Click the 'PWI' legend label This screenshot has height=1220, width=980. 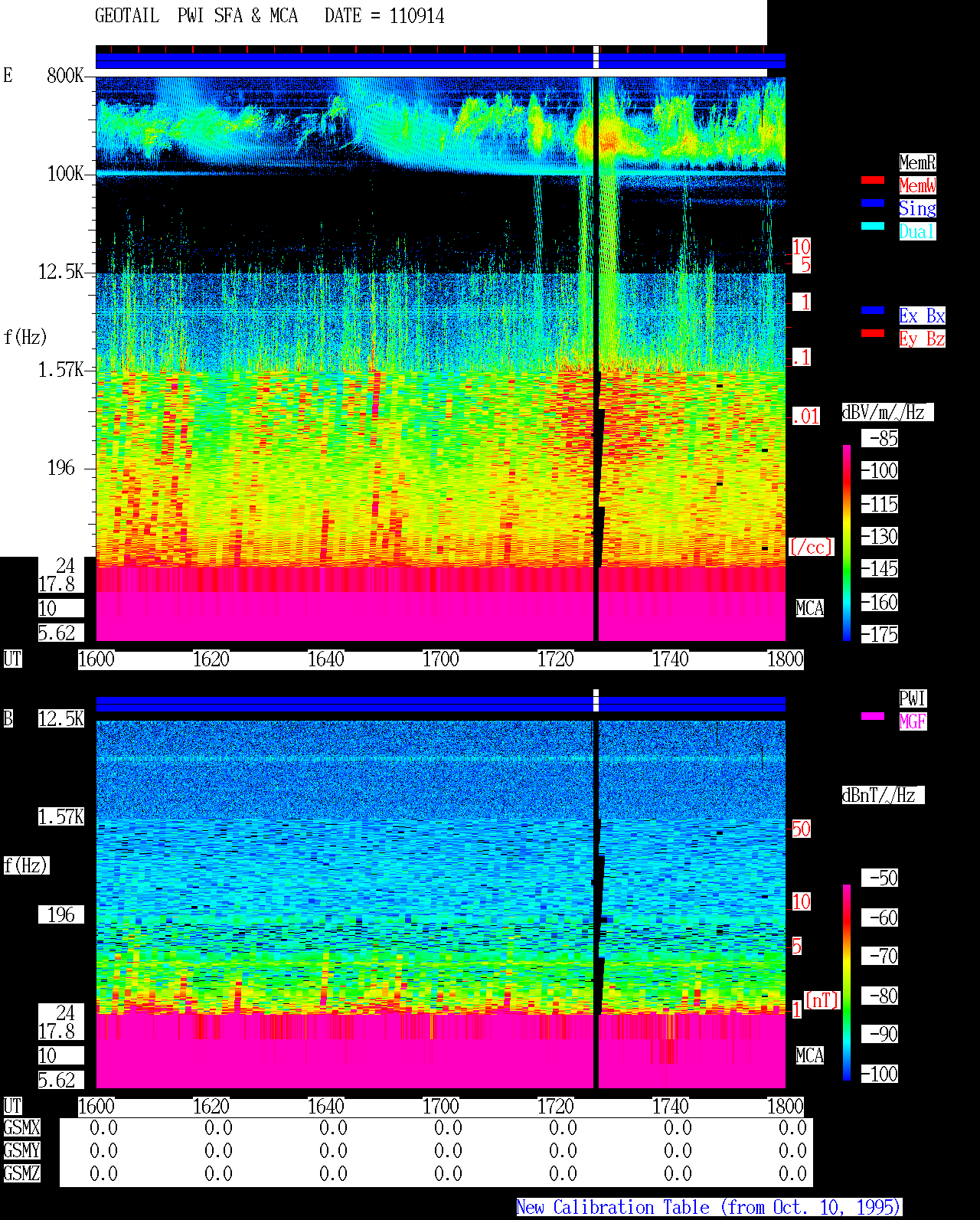pos(913,698)
